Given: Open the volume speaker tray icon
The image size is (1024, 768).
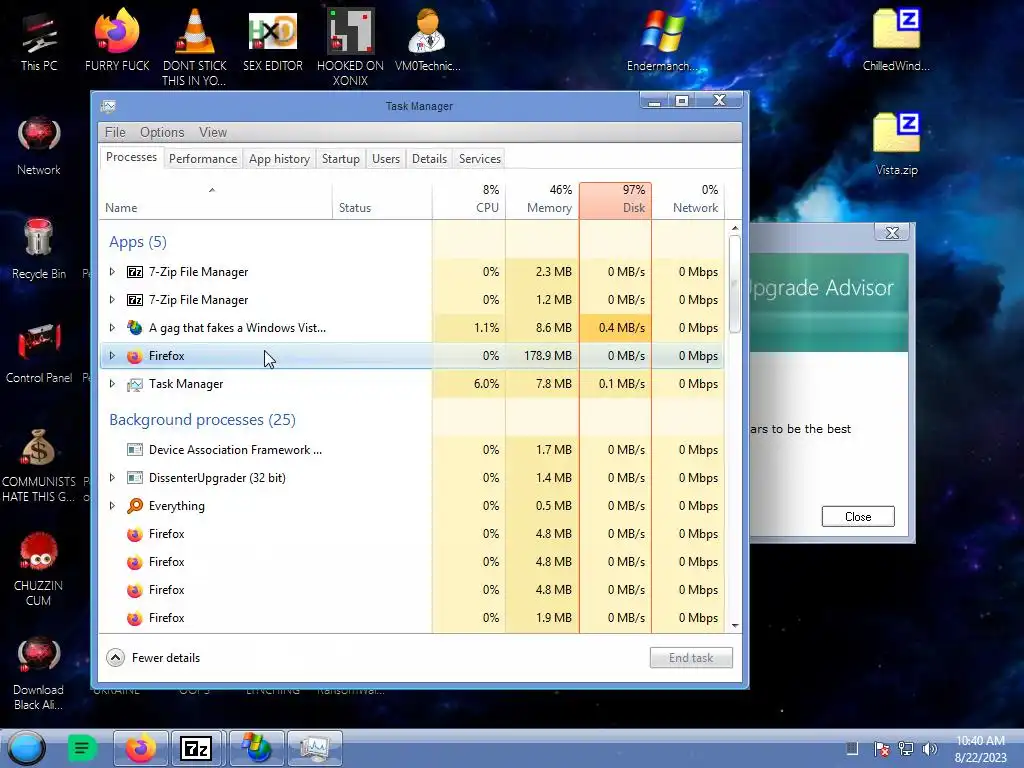Looking at the screenshot, I should coord(930,749).
